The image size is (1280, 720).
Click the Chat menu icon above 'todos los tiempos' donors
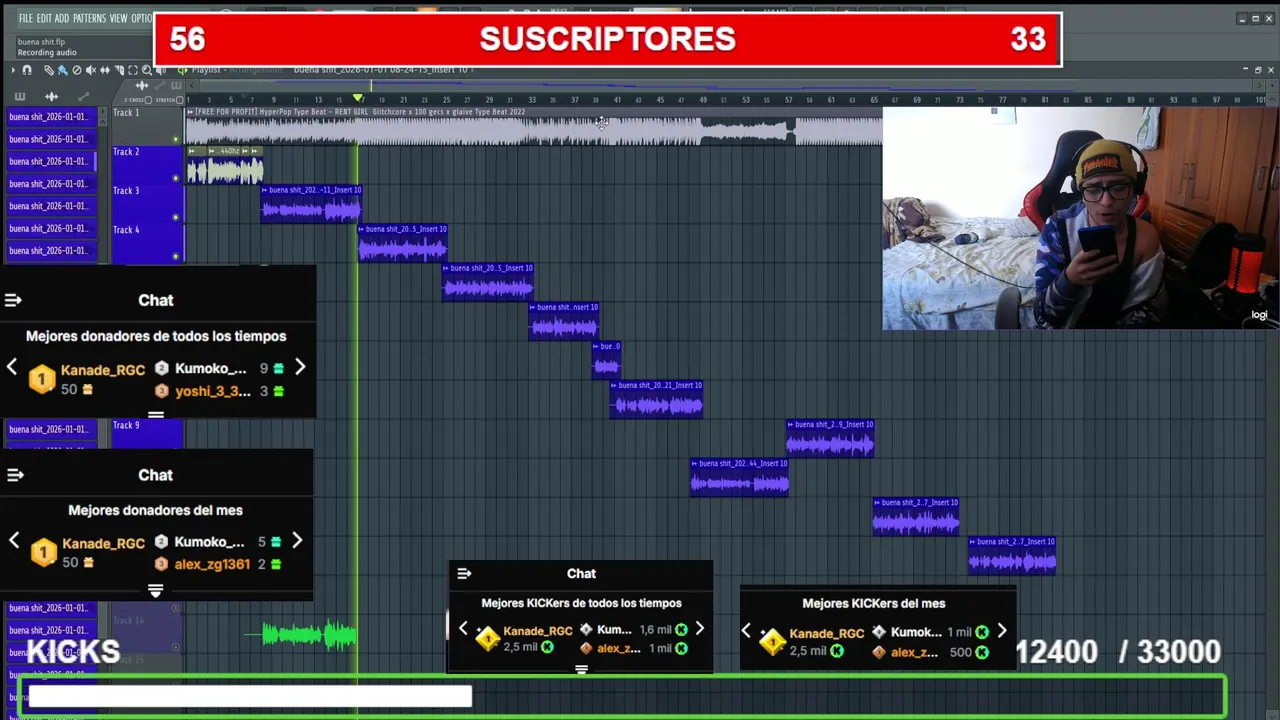coord(13,300)
